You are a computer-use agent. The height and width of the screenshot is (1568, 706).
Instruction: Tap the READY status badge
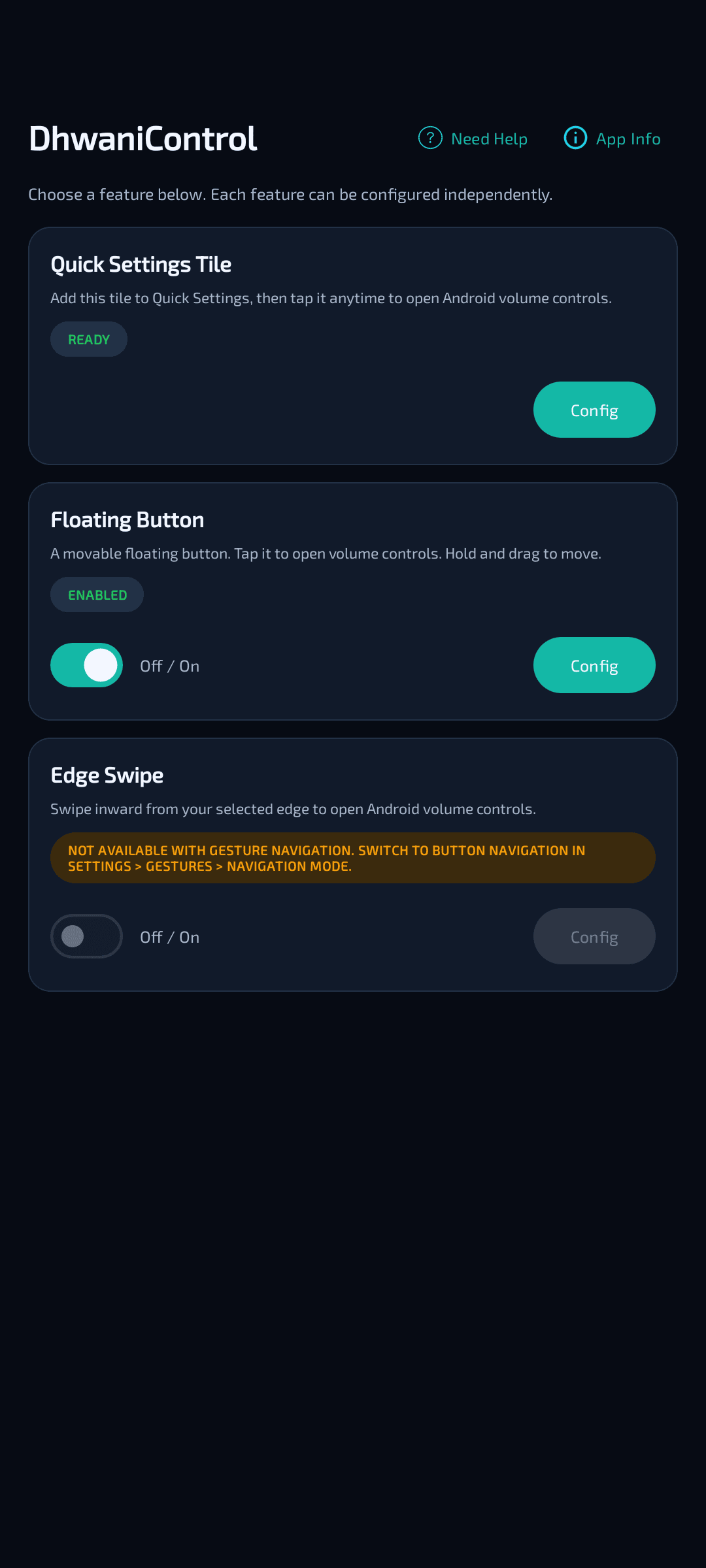coord(89,339)
